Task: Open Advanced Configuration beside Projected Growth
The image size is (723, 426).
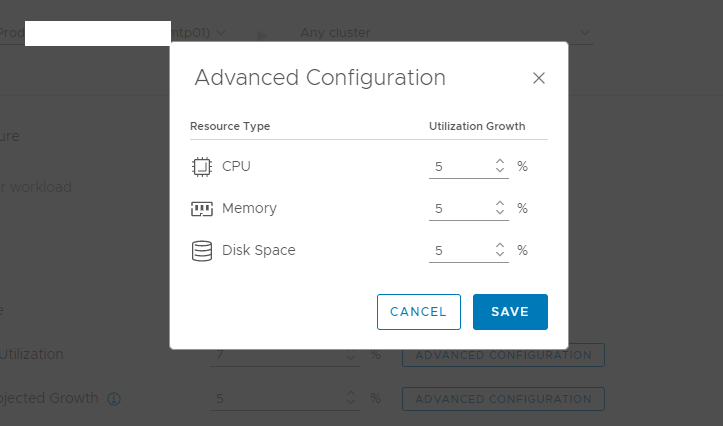Action: 503,399
